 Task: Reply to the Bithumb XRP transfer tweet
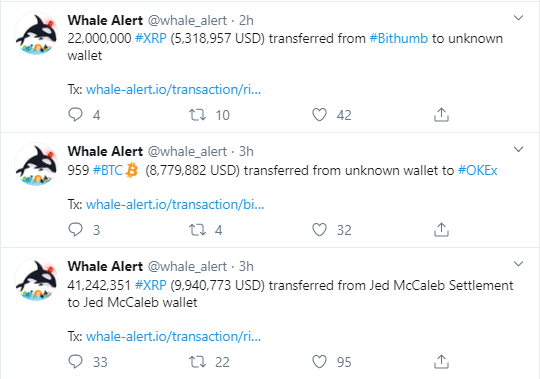pos(75,115)
